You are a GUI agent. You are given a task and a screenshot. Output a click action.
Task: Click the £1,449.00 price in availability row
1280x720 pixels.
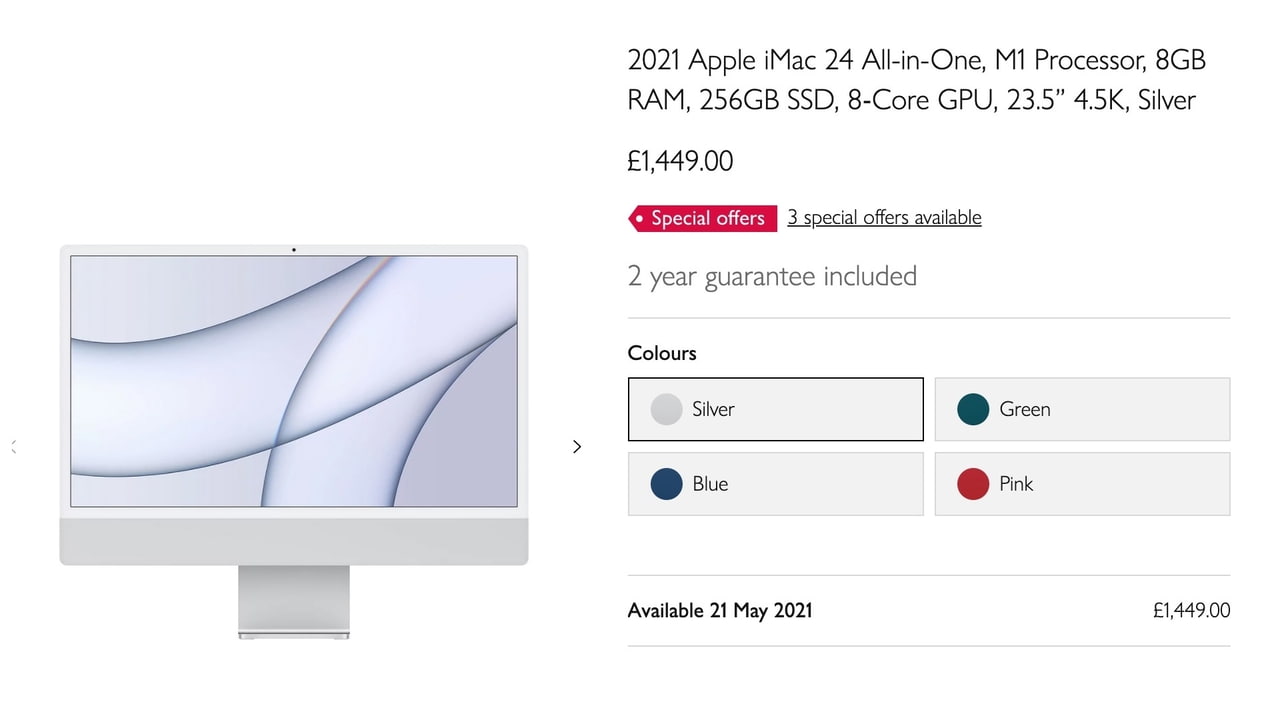pos(1191,610)
